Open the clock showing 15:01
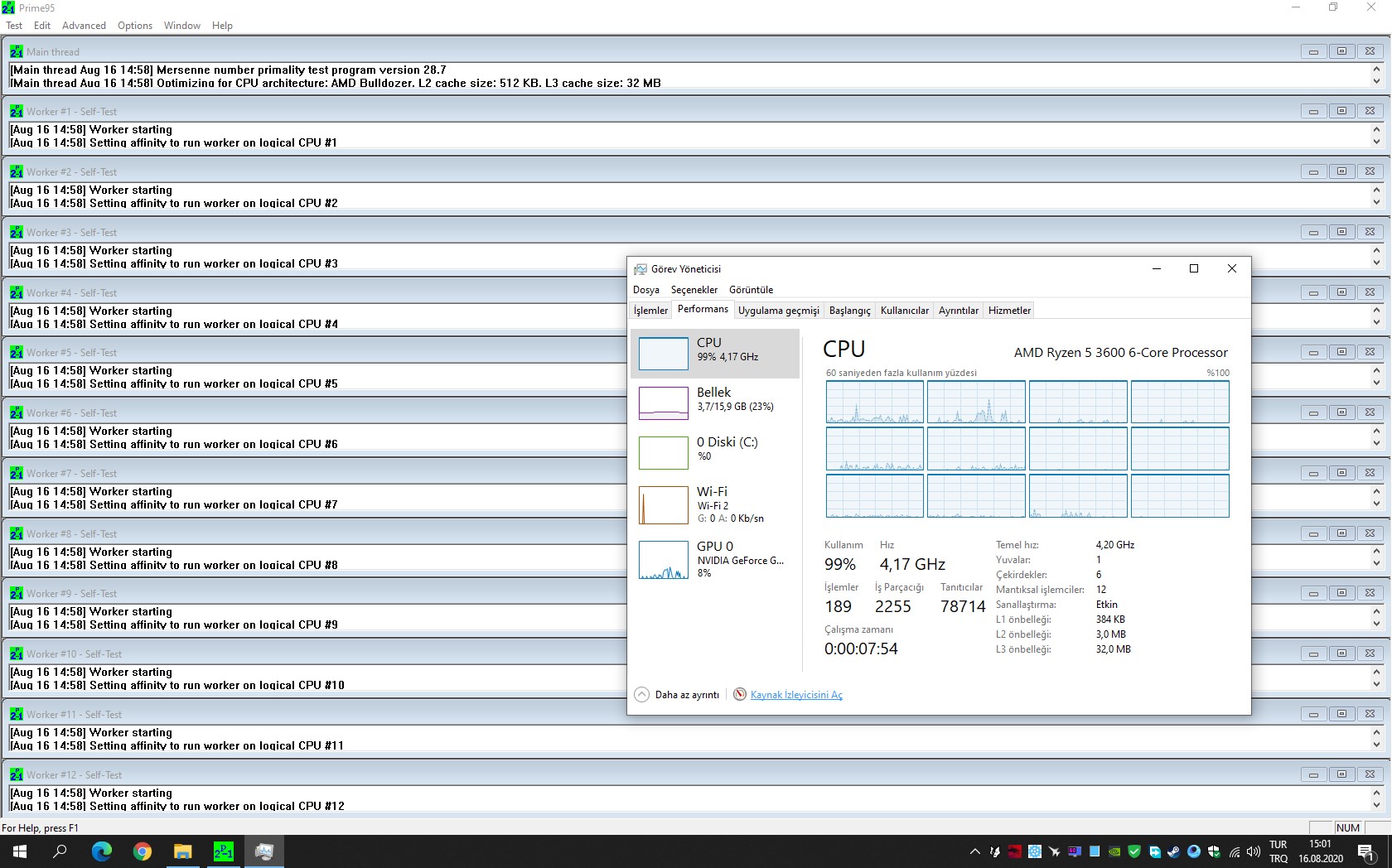The height and width of the screenshot is (868, 1392). (x=1321, y=851)
